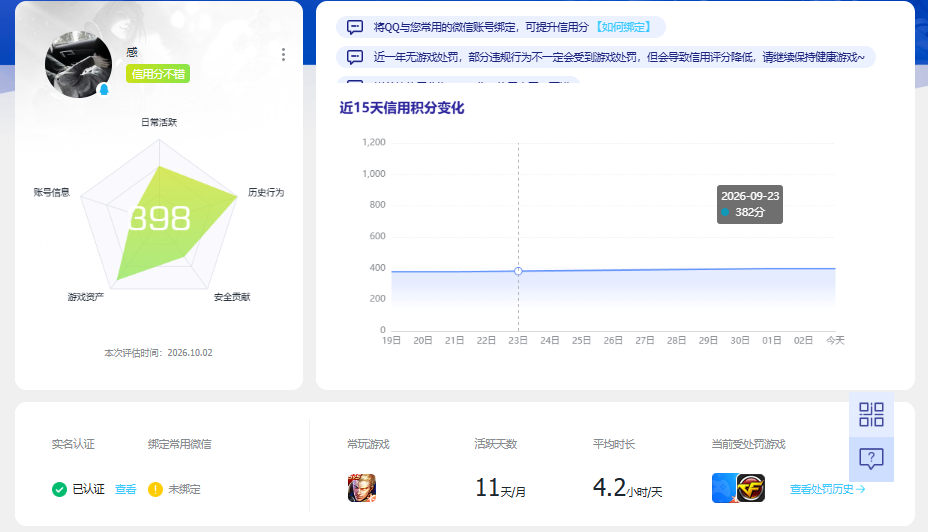Click the 本次评估时间 2026.10.02 text
The width and height of the screenshot is (928, 532).
(158, 353)
